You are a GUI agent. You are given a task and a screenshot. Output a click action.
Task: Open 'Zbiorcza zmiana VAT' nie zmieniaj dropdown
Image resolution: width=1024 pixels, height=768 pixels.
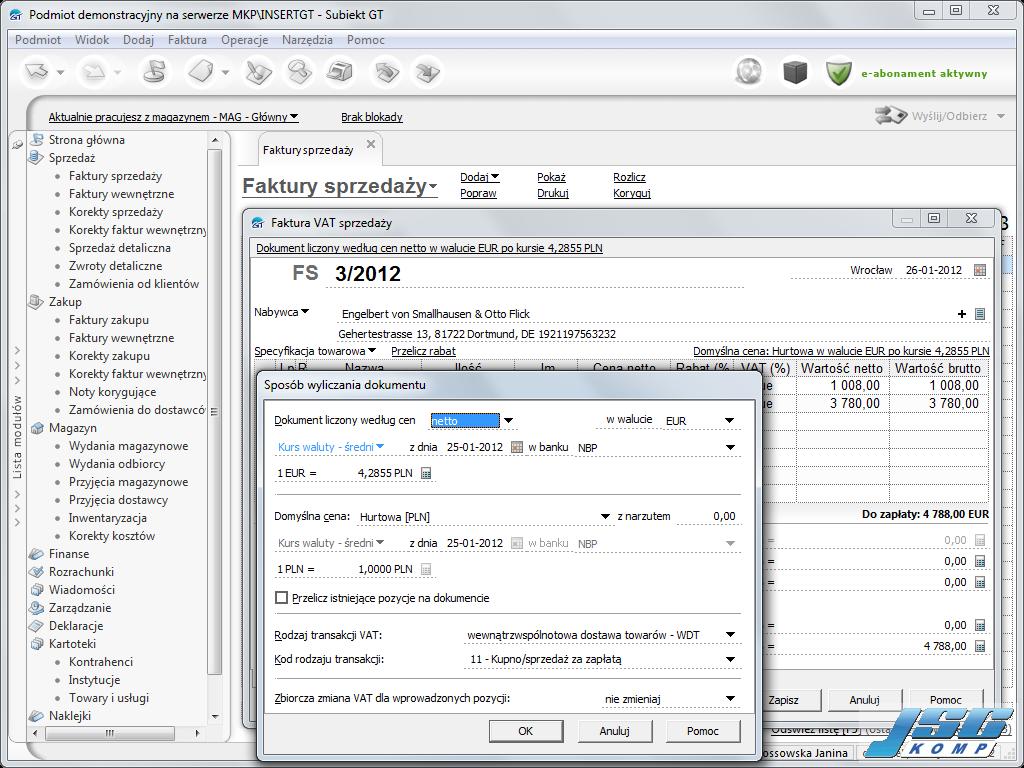(730, 699)
